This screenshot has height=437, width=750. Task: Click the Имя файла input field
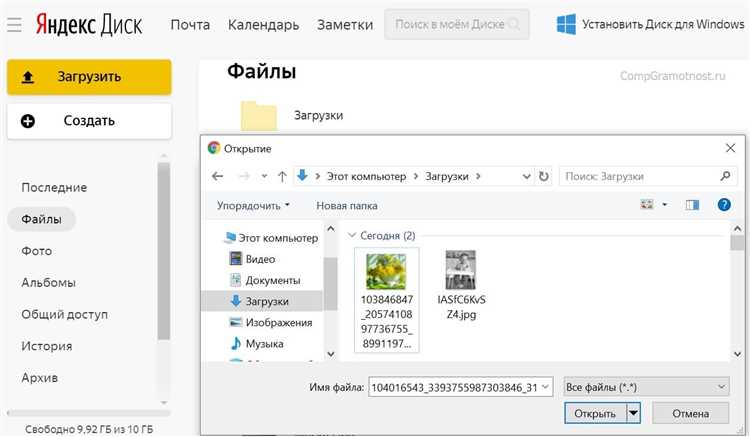460,386
